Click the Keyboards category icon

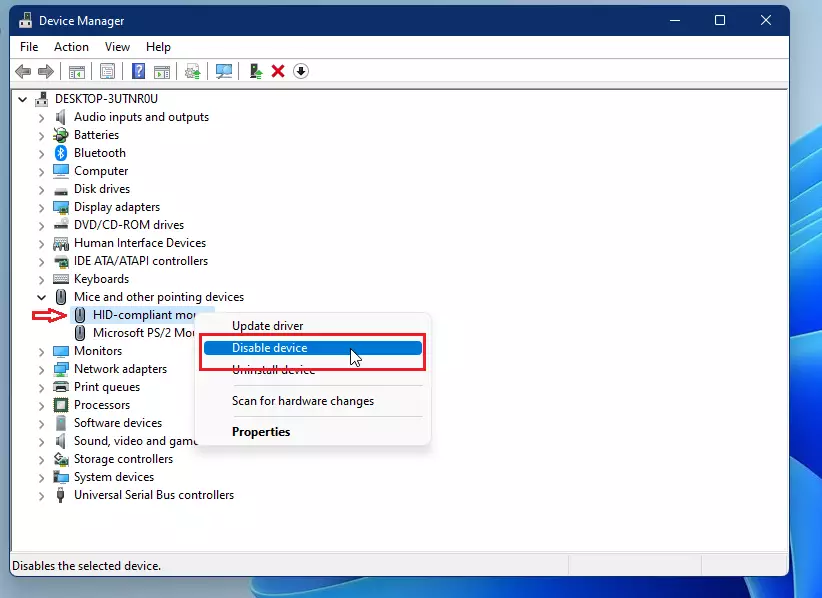click(x=61, y=279)
